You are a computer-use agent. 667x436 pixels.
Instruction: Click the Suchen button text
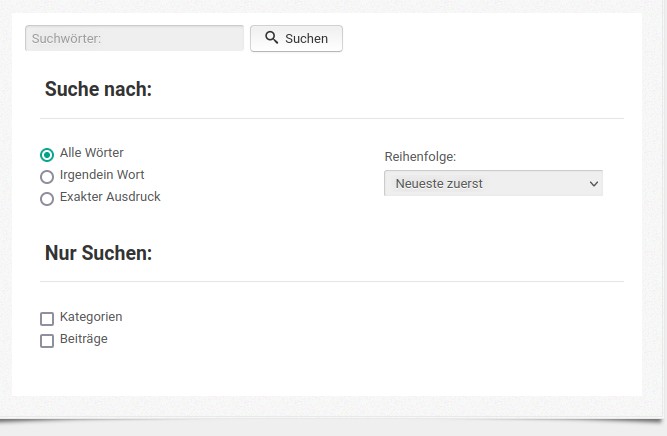(306, 39)
